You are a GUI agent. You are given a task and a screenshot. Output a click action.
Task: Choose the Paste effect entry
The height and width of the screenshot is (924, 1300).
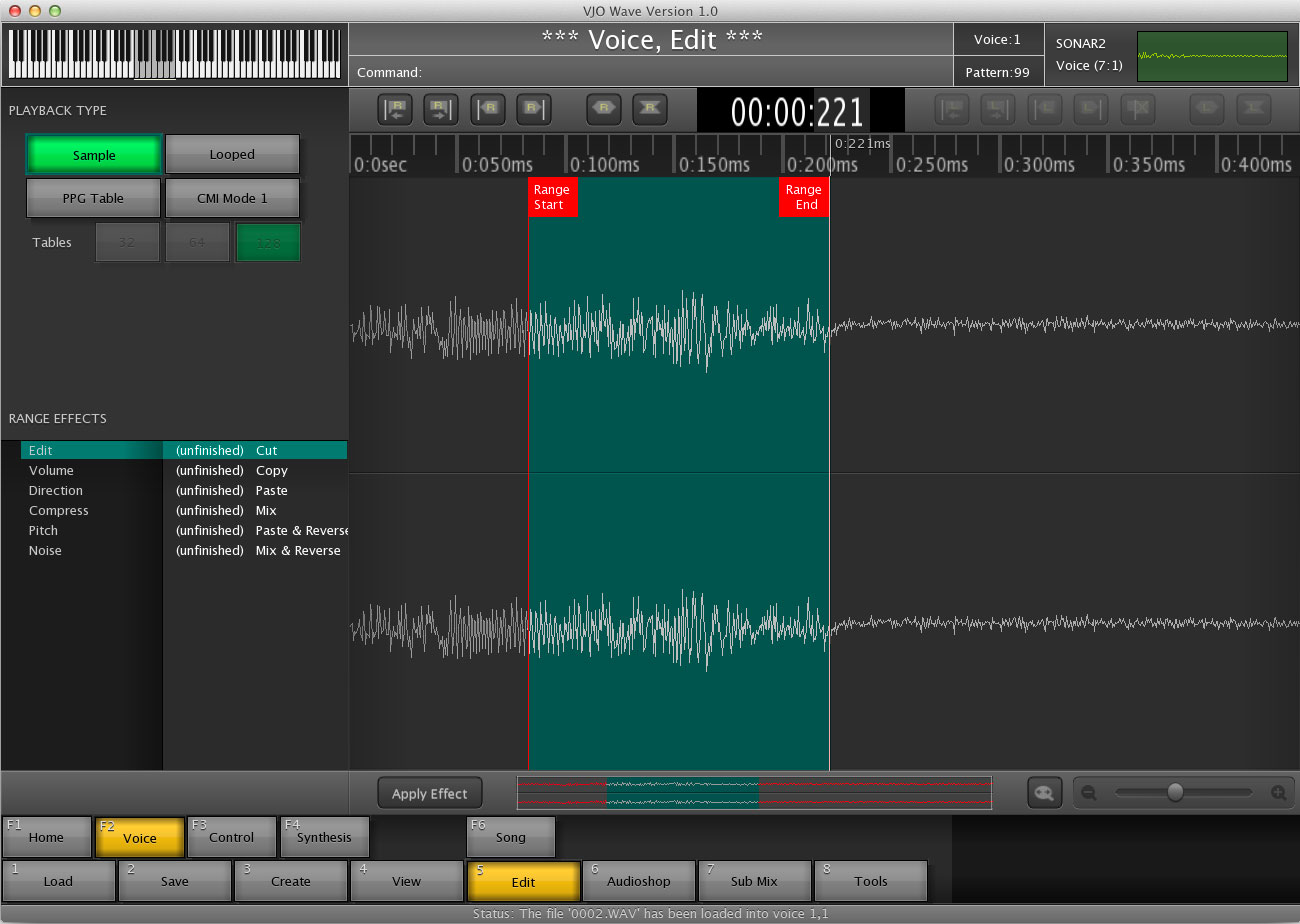click(x=255, y=490)
